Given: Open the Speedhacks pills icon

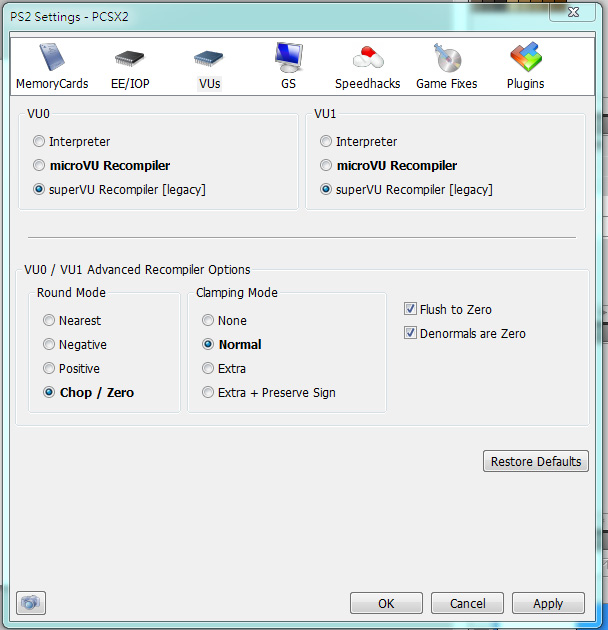Looking at the screenshot, I should [x=368, y=57].
